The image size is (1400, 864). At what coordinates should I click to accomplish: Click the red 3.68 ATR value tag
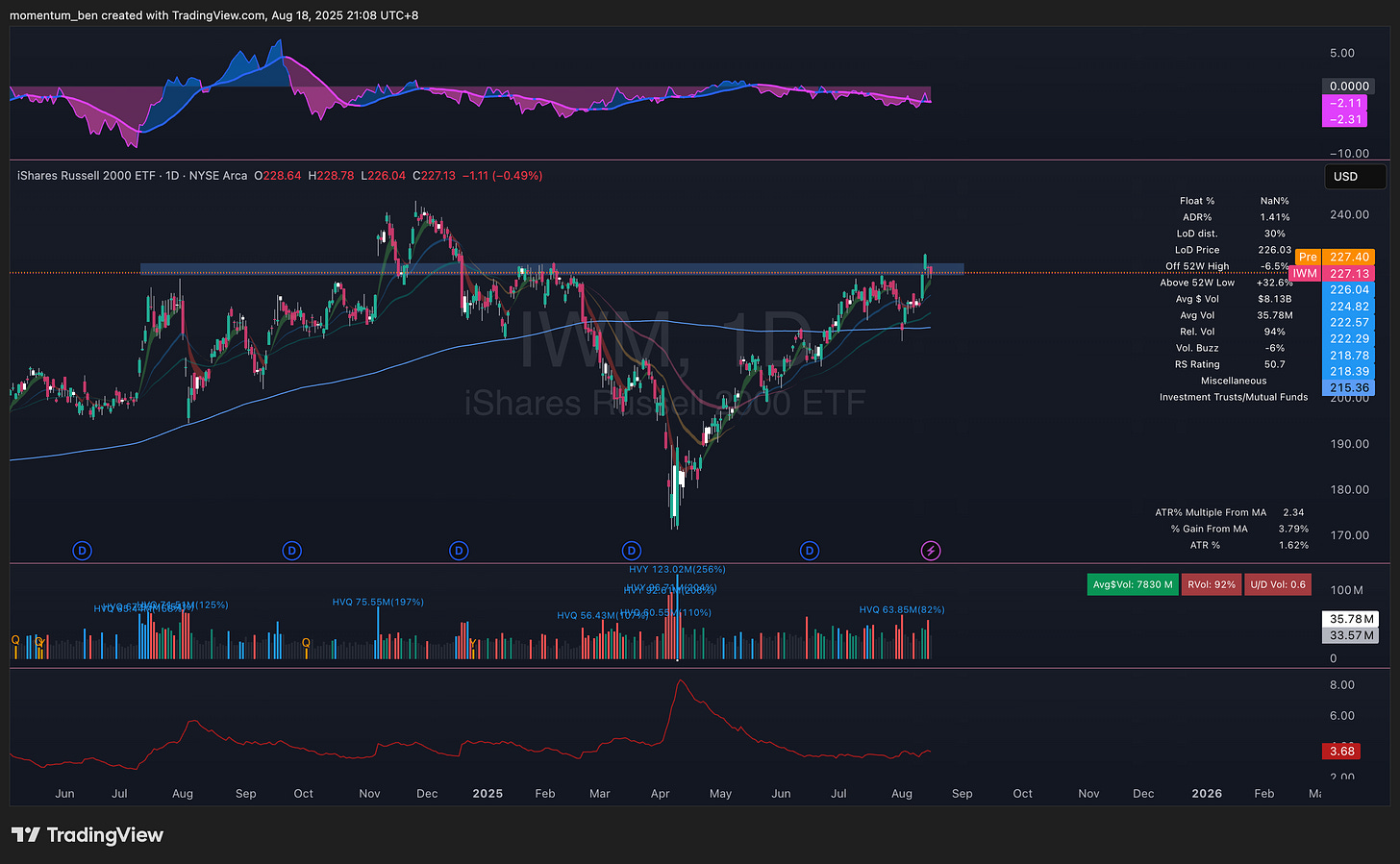[1342, 752]
